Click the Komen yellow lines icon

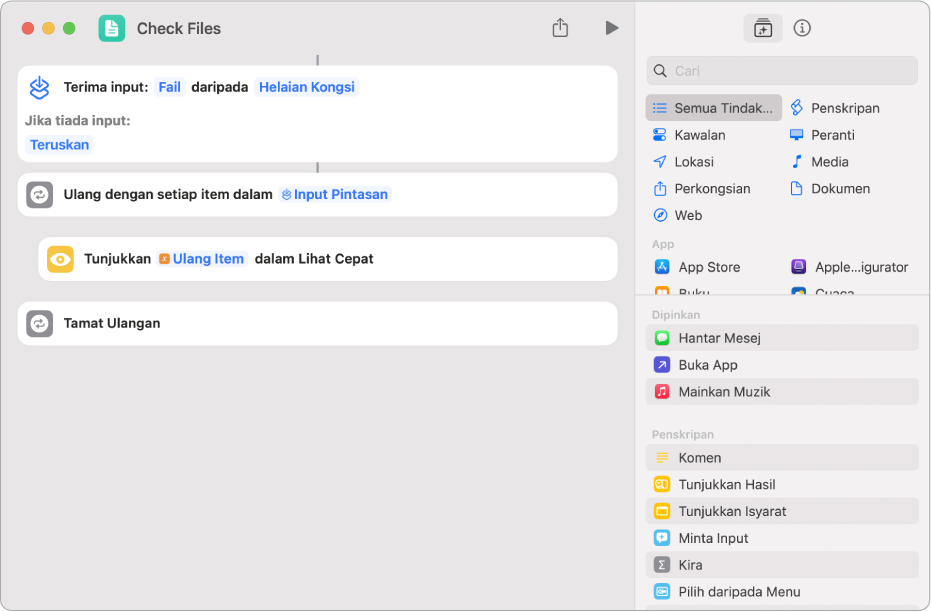661,458
